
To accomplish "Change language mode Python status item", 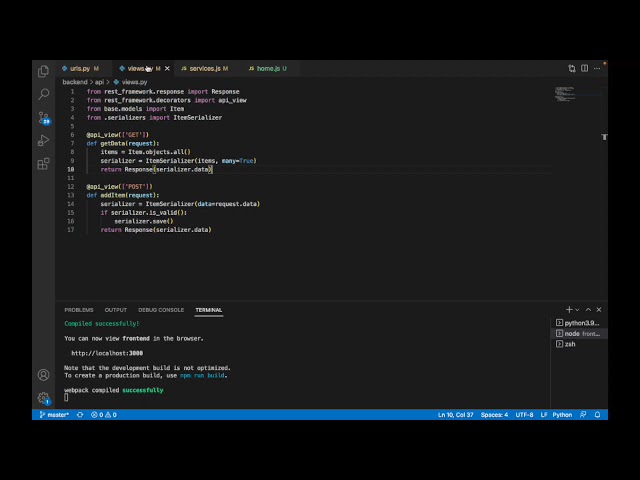I will [562, 415].
